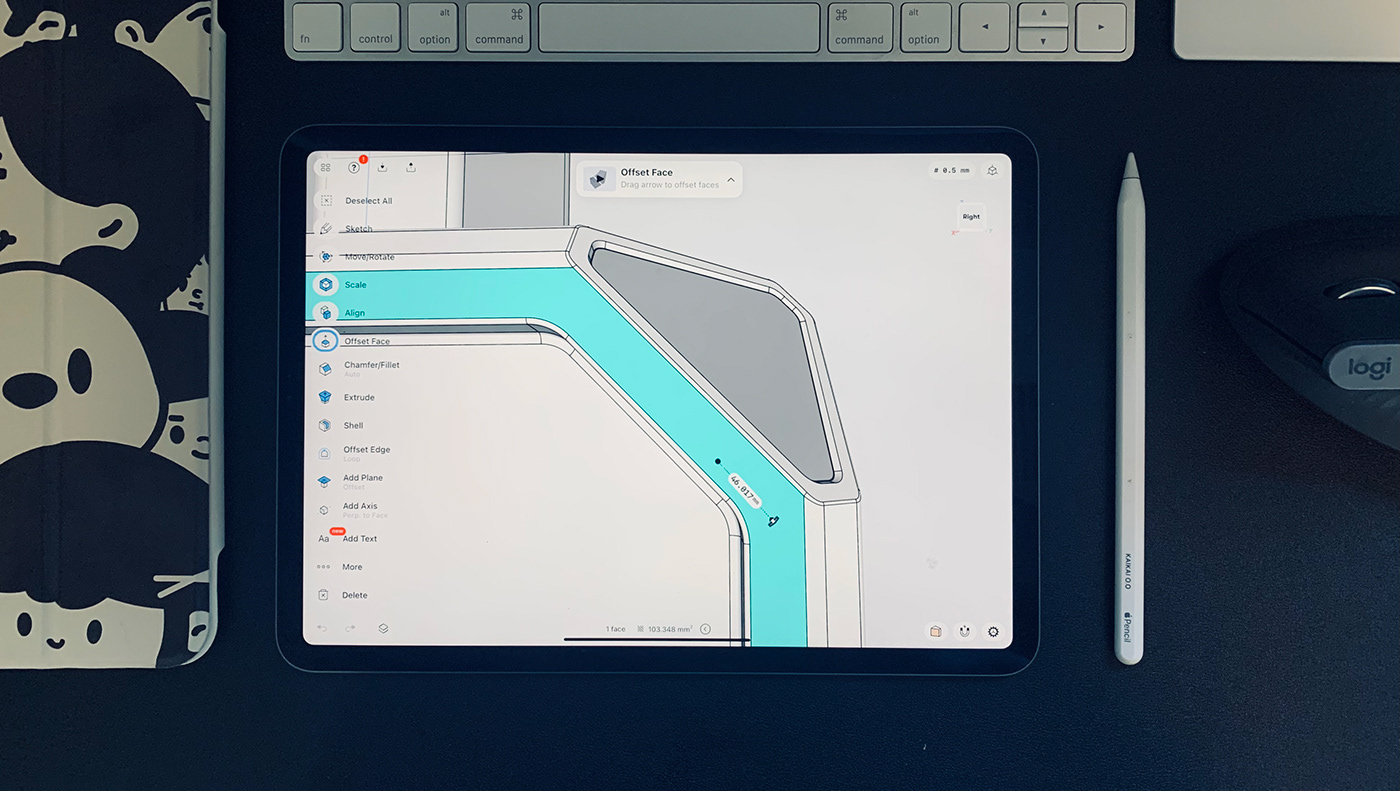1400x791 pixels.
Task: Open the tools grid menu
Action: pos(325,166)
